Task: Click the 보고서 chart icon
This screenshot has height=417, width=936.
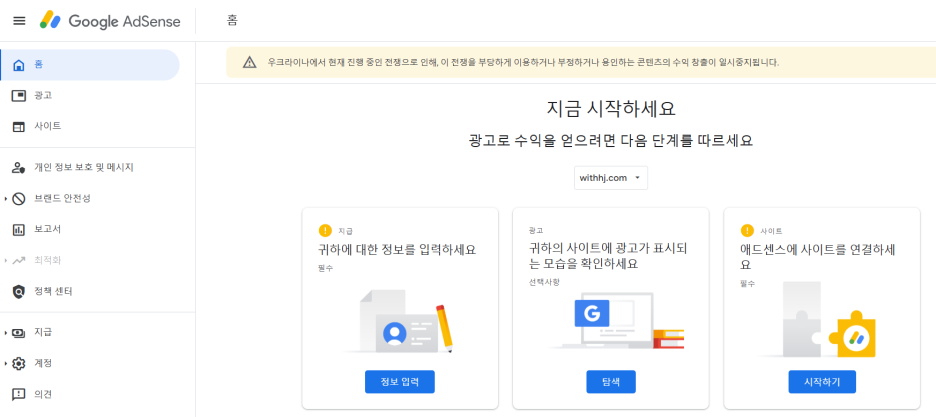Action: tap(19, 230)
